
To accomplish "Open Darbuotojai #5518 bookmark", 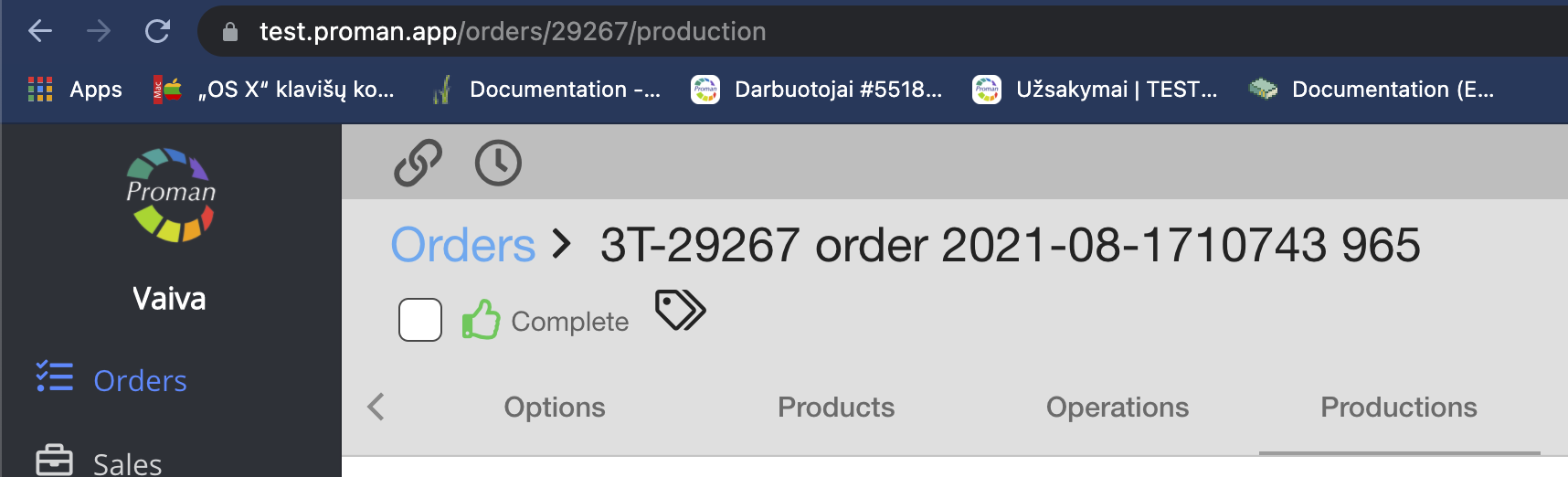I will (x=817, y=90).
